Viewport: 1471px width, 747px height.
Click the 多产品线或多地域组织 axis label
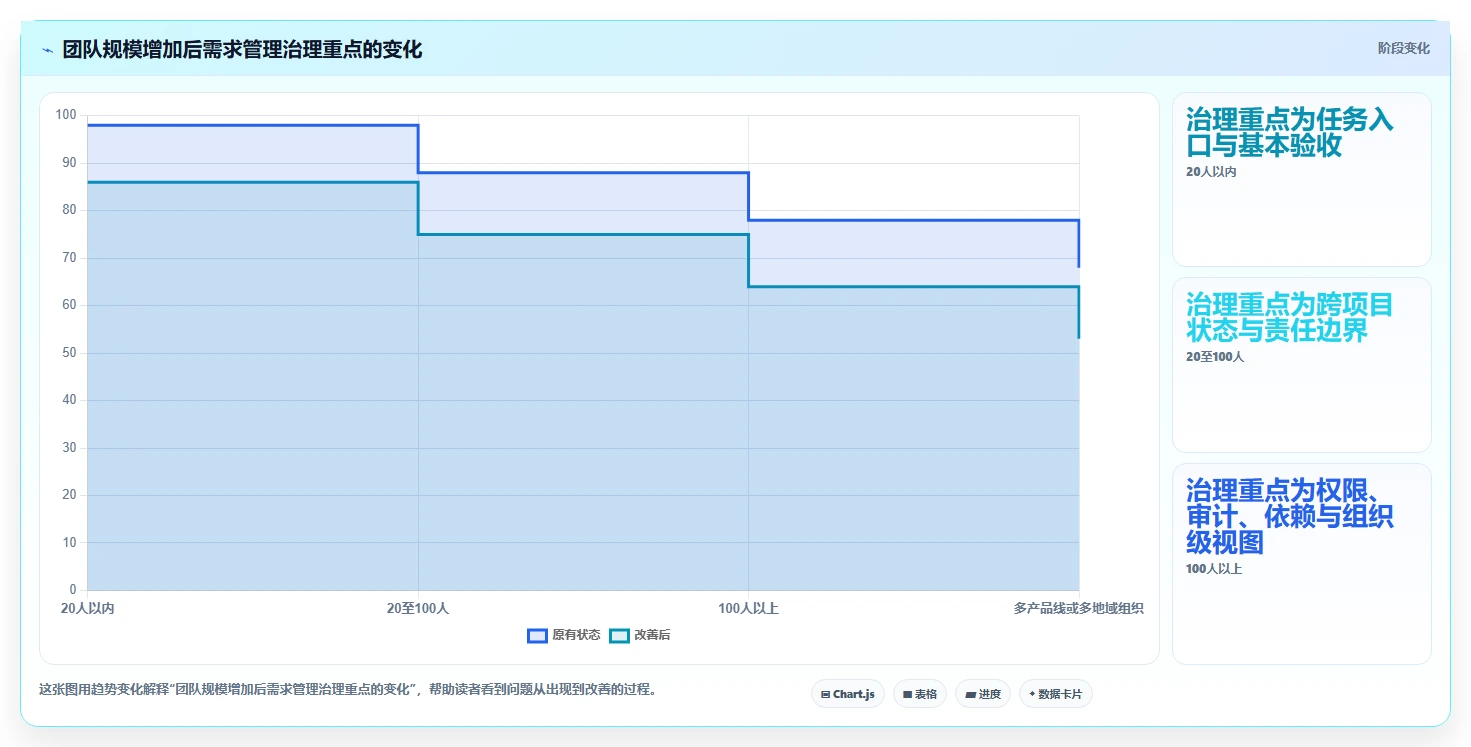tap(1078, 608)
